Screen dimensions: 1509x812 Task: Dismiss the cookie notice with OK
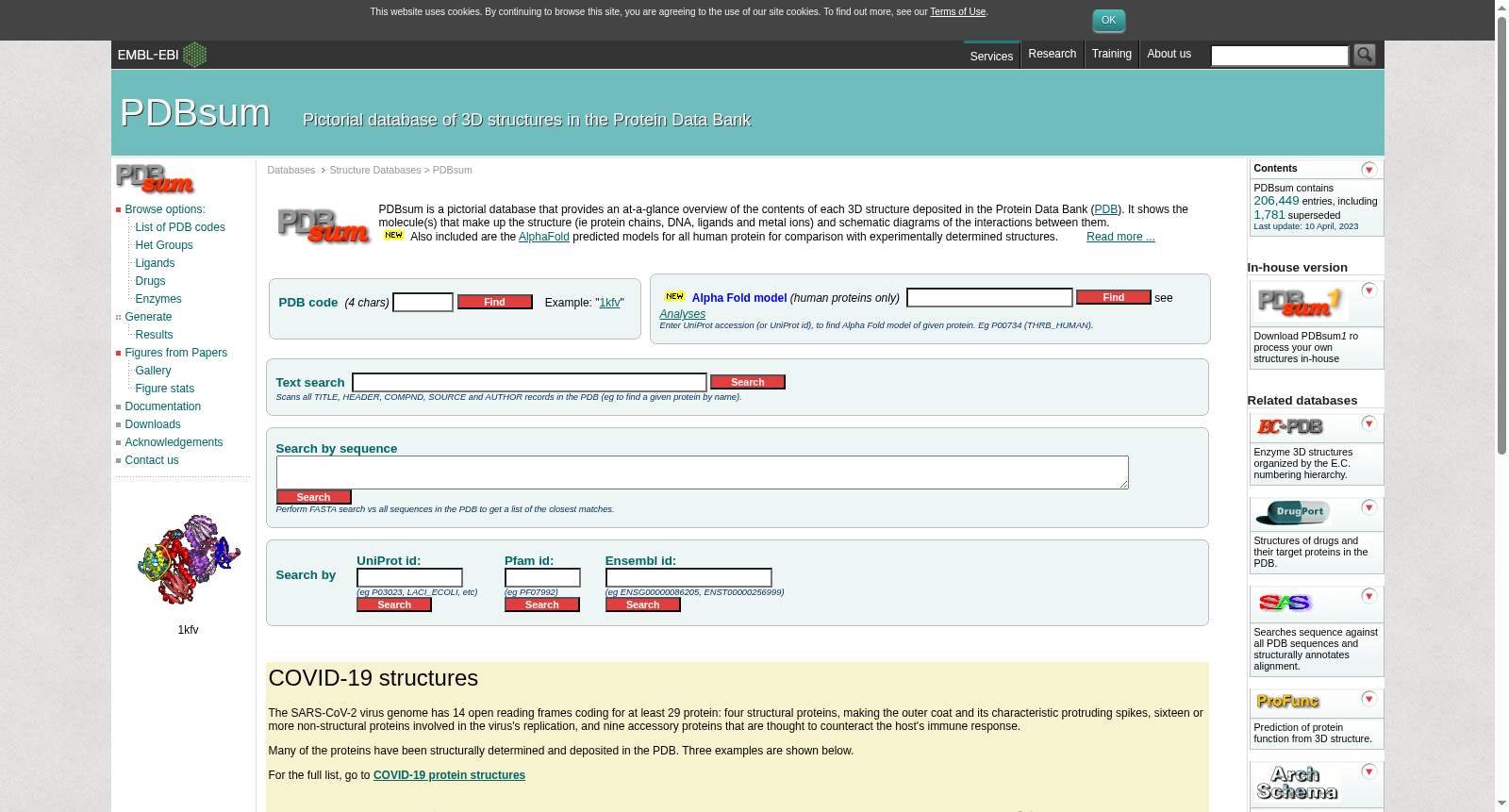click(1108, 21)
